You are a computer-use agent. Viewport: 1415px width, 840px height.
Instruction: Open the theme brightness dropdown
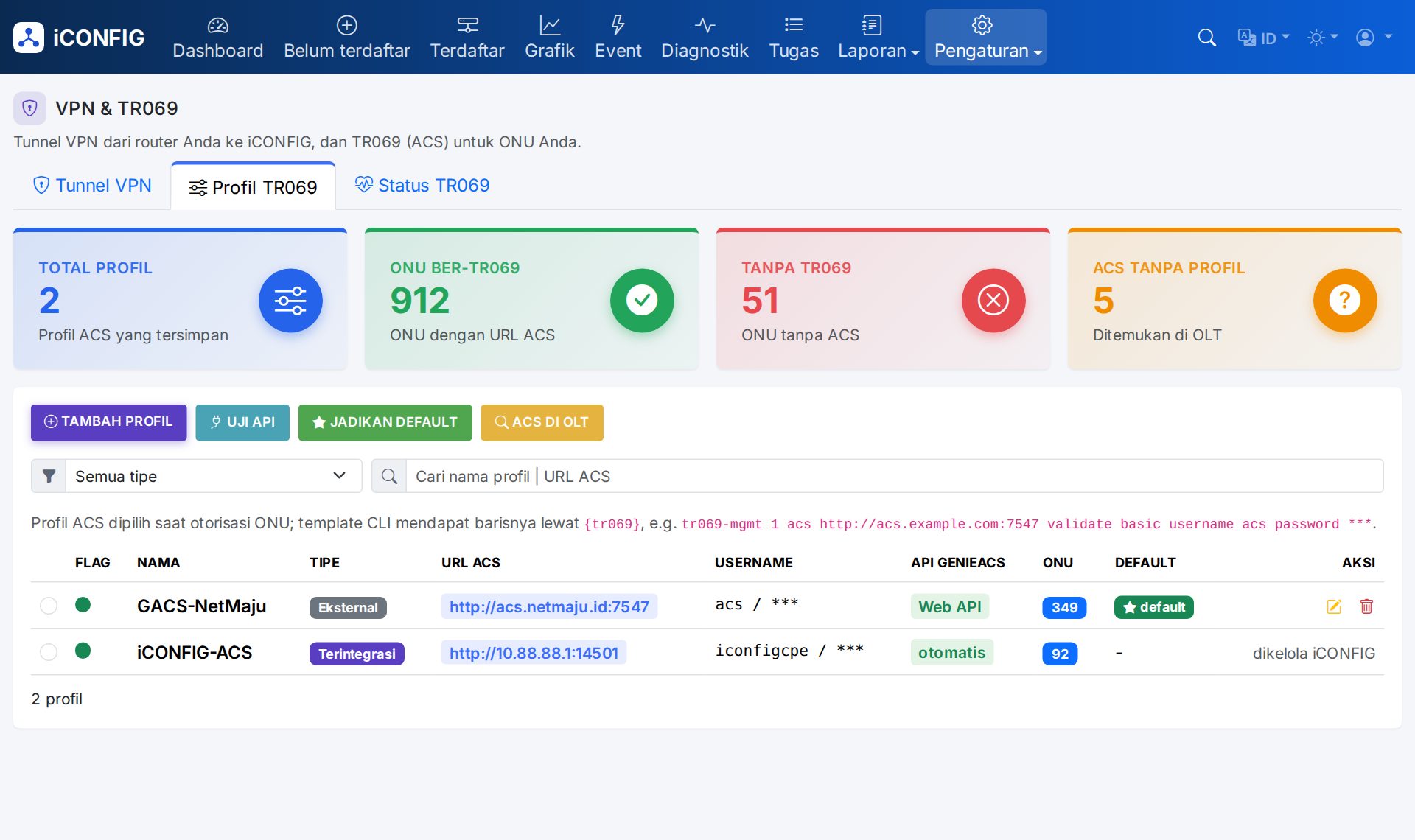pyautogui.click(x=1322, y=38)
